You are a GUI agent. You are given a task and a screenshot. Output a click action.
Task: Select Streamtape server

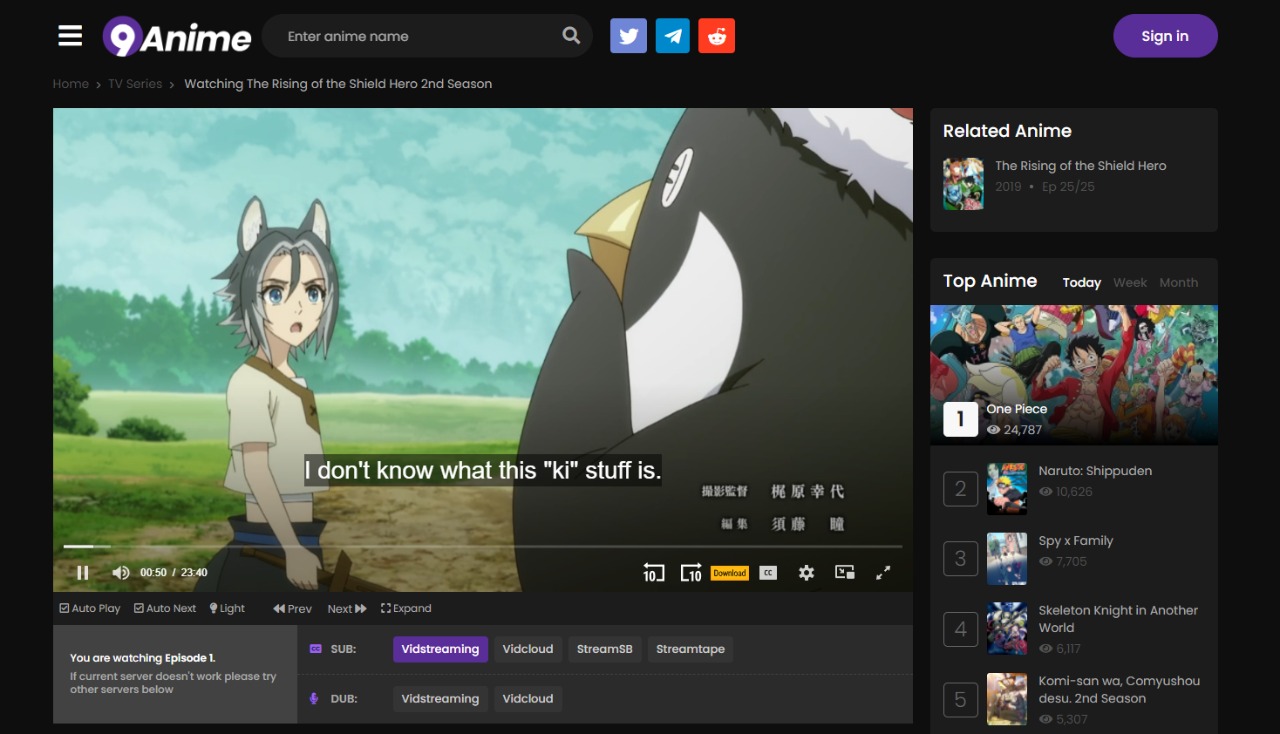pos(691,649)
